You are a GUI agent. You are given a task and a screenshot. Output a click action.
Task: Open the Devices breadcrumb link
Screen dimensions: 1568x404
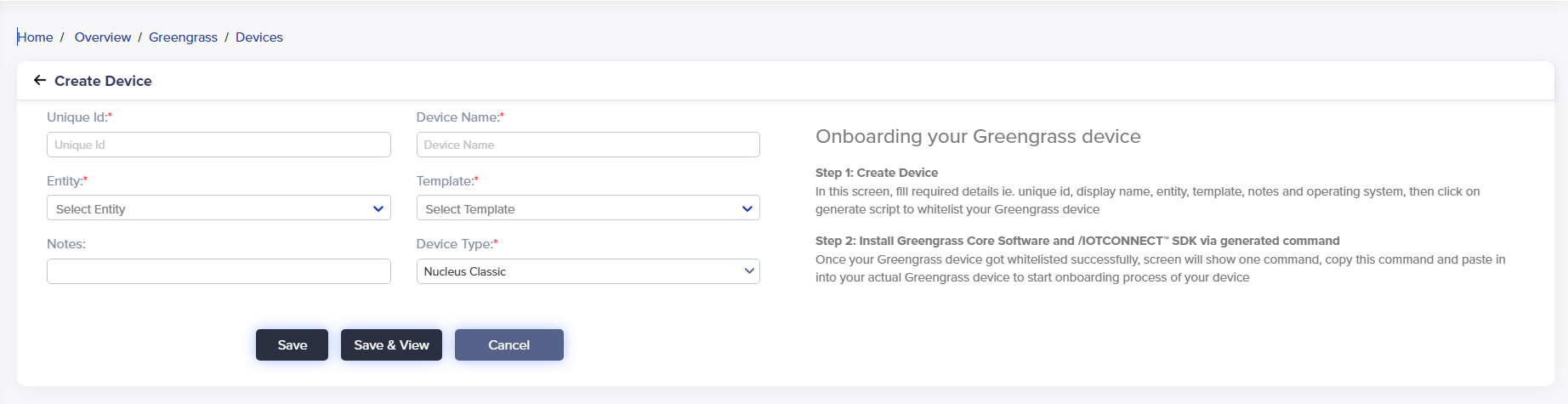point(259,37)
